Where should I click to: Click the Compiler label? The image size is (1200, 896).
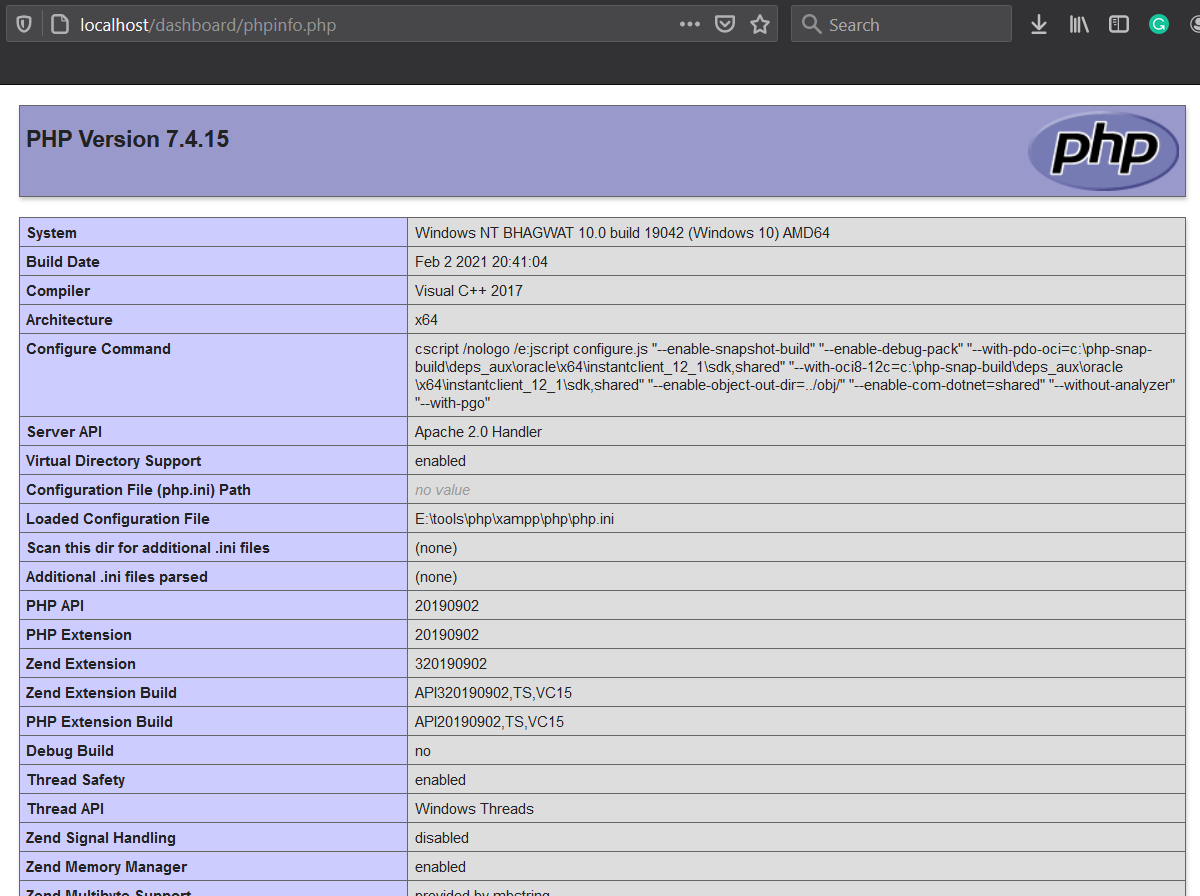coord(58,291)
